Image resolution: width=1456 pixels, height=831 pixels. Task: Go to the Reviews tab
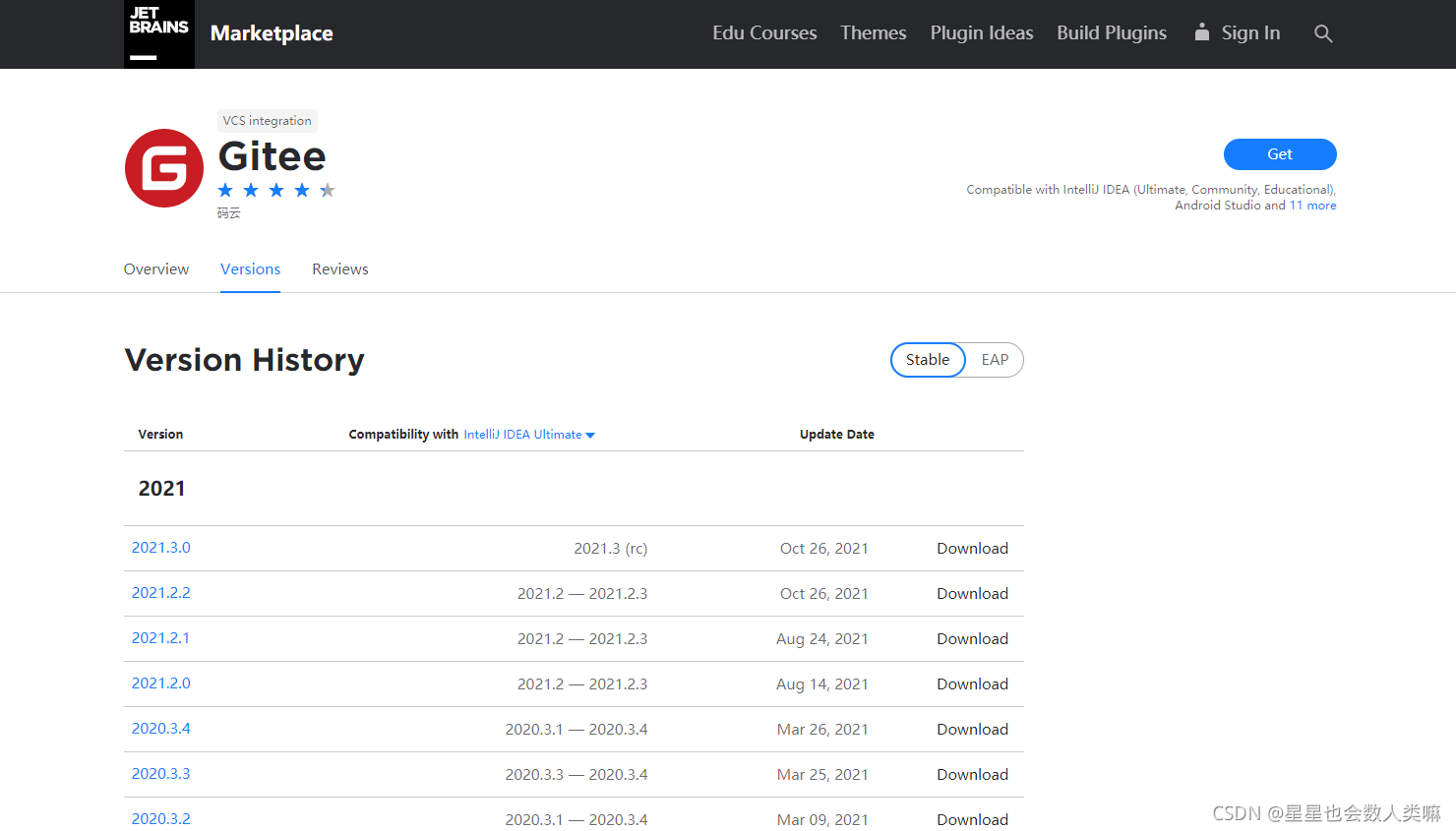(x=340, y=269)
